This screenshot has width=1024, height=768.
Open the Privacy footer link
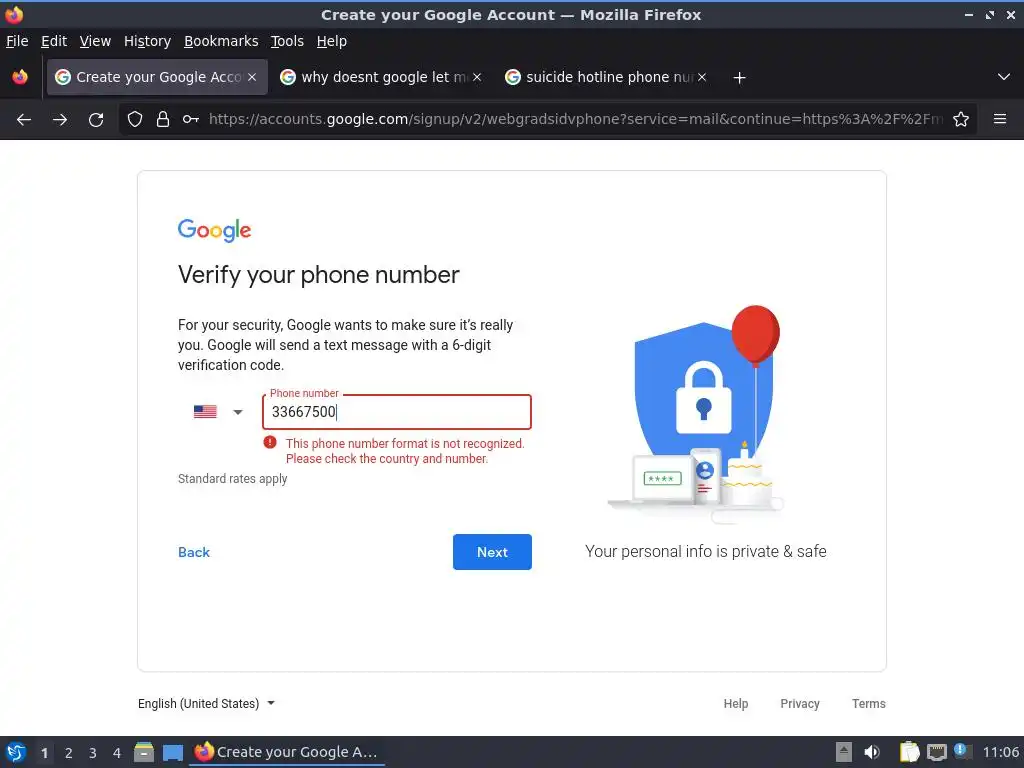tap(800, 703)
